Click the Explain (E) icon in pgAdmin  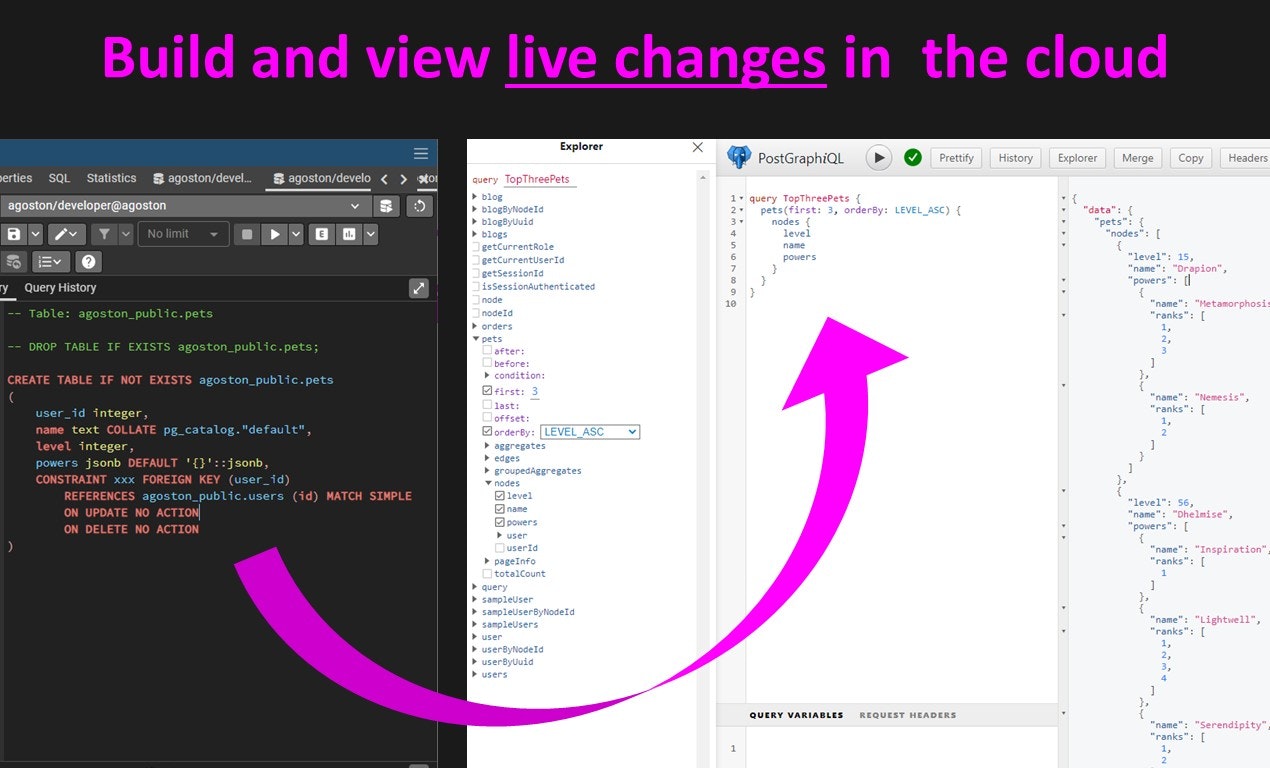pos(321,234)
